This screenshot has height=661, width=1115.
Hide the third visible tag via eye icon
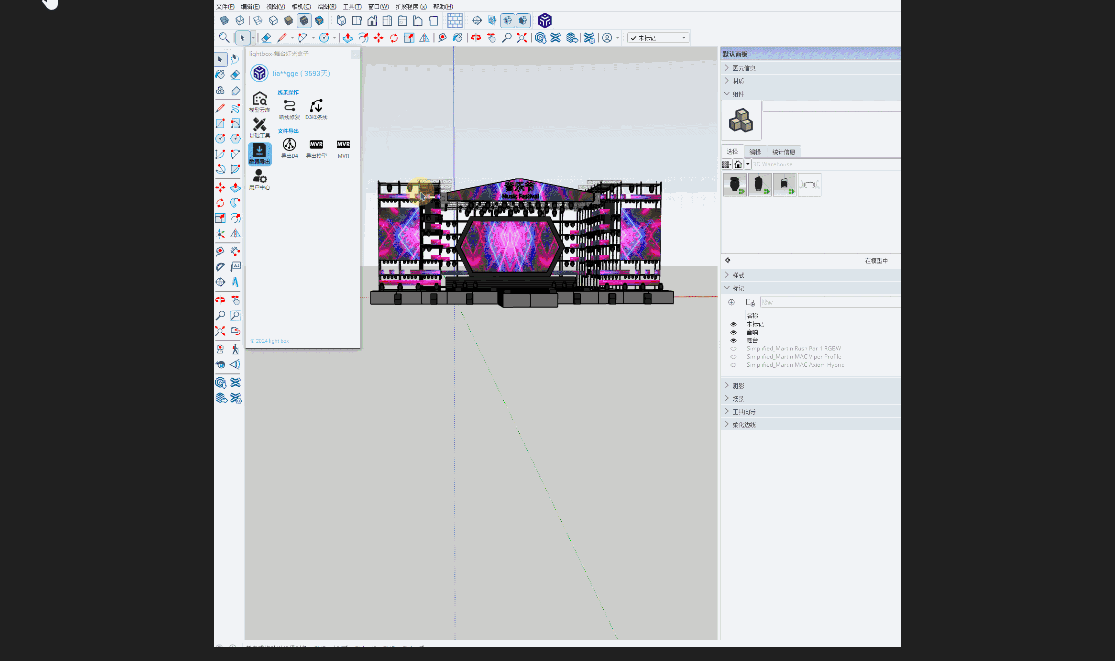(733, 340)
